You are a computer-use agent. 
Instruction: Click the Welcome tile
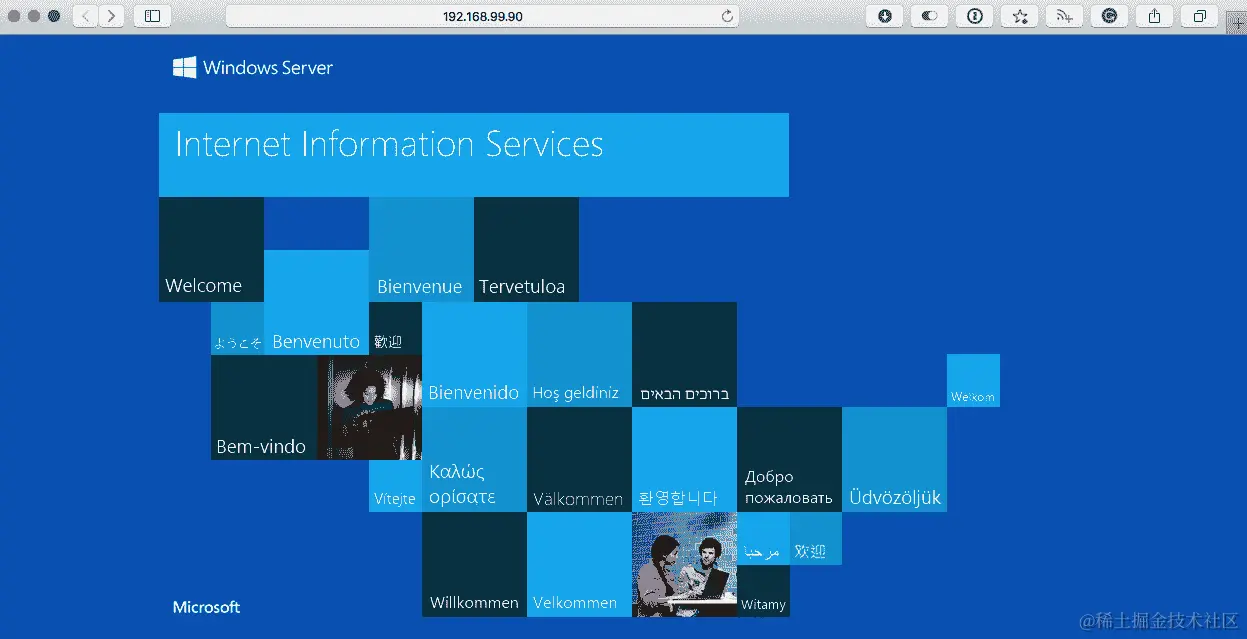tap(211, 249)
